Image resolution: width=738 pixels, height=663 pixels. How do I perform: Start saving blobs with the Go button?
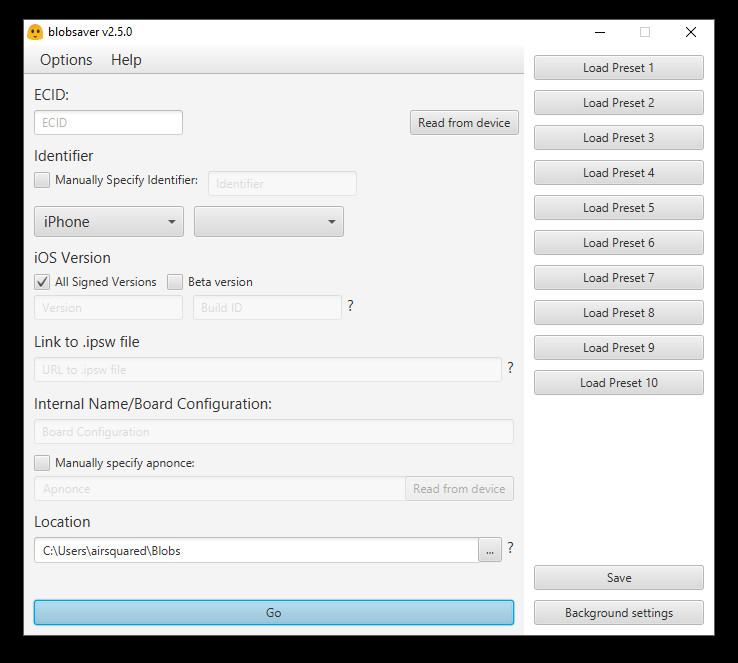(274, 613)
